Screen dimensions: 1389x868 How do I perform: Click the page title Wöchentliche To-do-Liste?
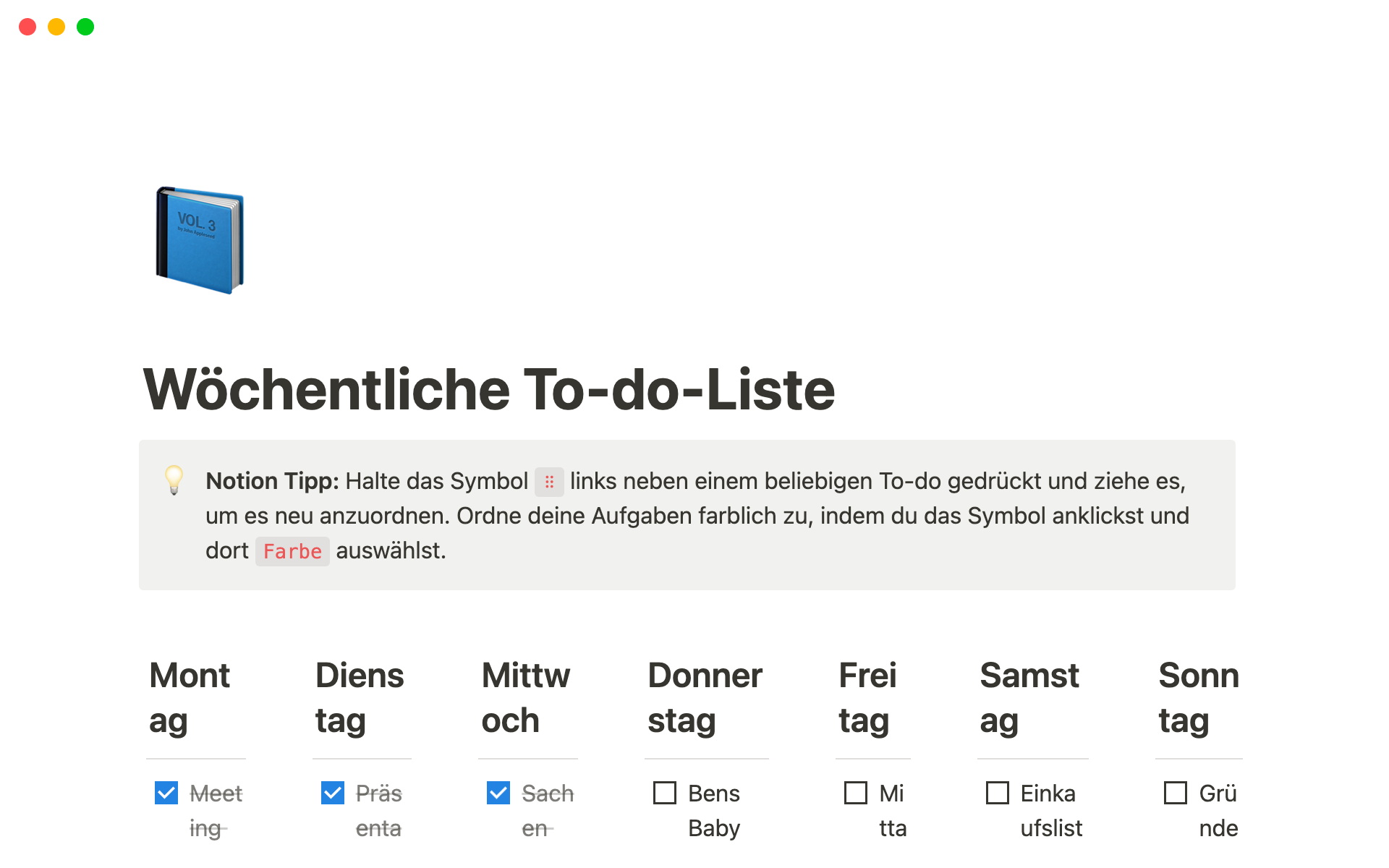(x=489, y=390)
